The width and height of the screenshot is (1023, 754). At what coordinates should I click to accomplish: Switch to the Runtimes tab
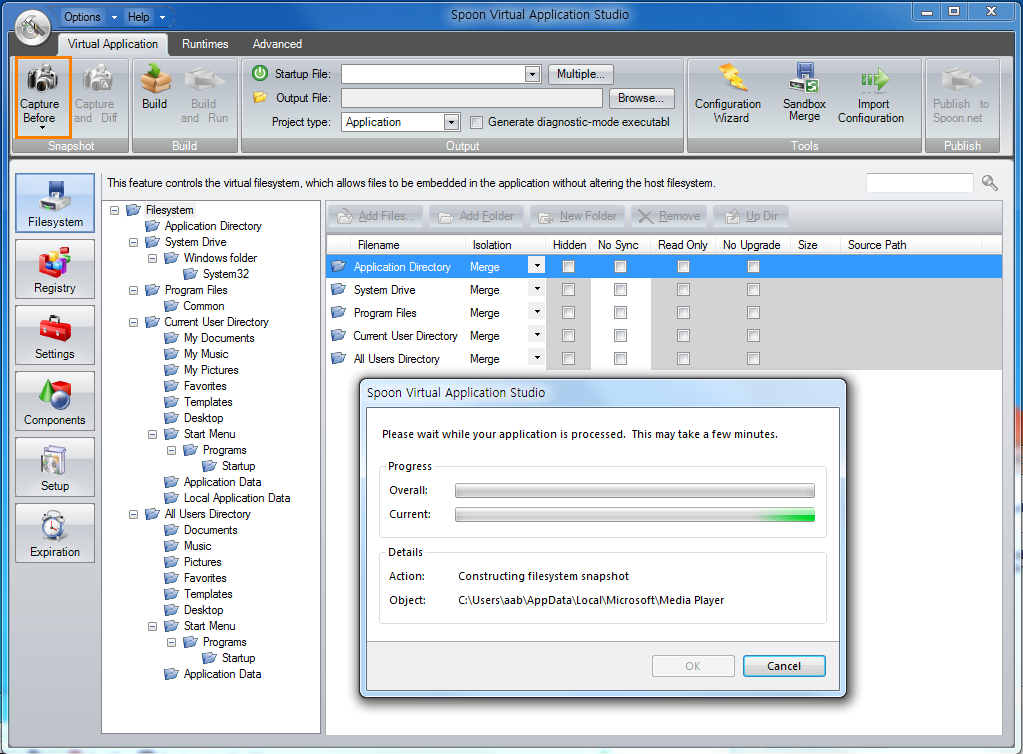[205, 44]
